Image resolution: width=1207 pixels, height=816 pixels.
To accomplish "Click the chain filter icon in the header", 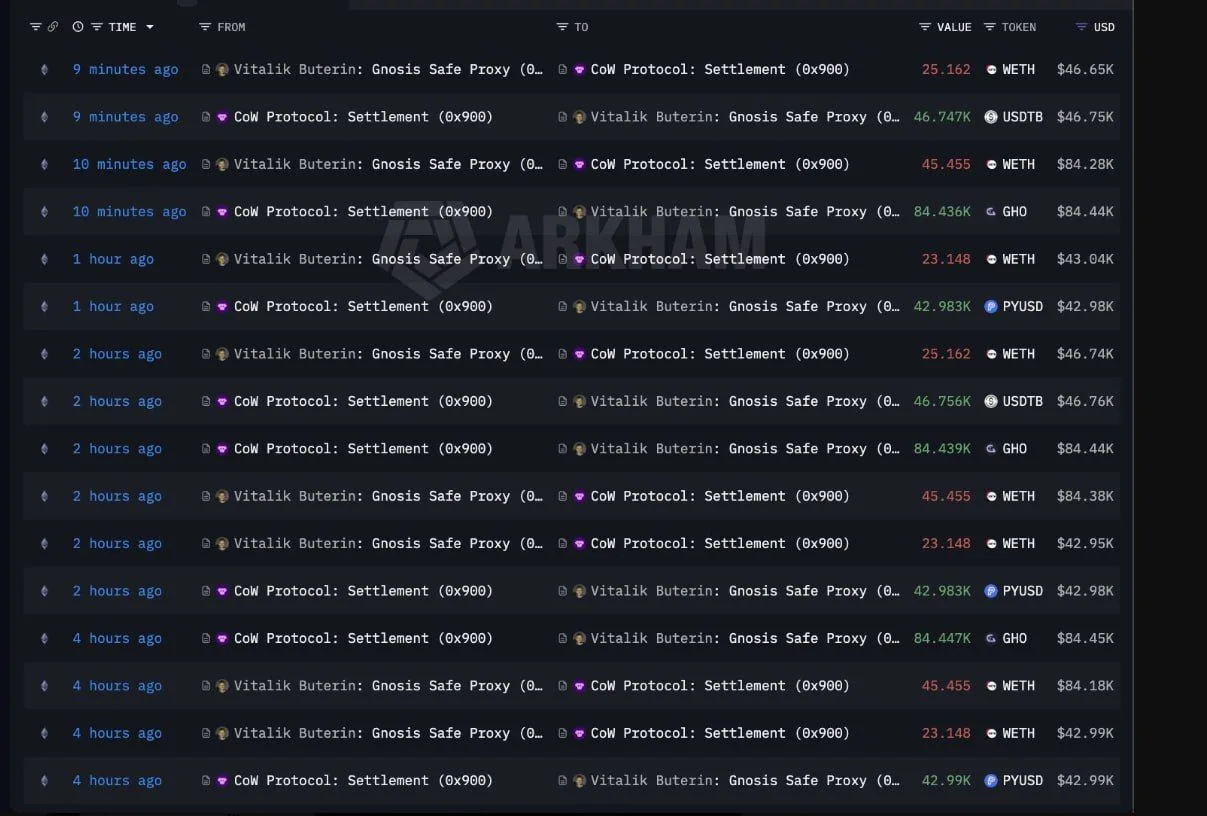I will [36, 27].
